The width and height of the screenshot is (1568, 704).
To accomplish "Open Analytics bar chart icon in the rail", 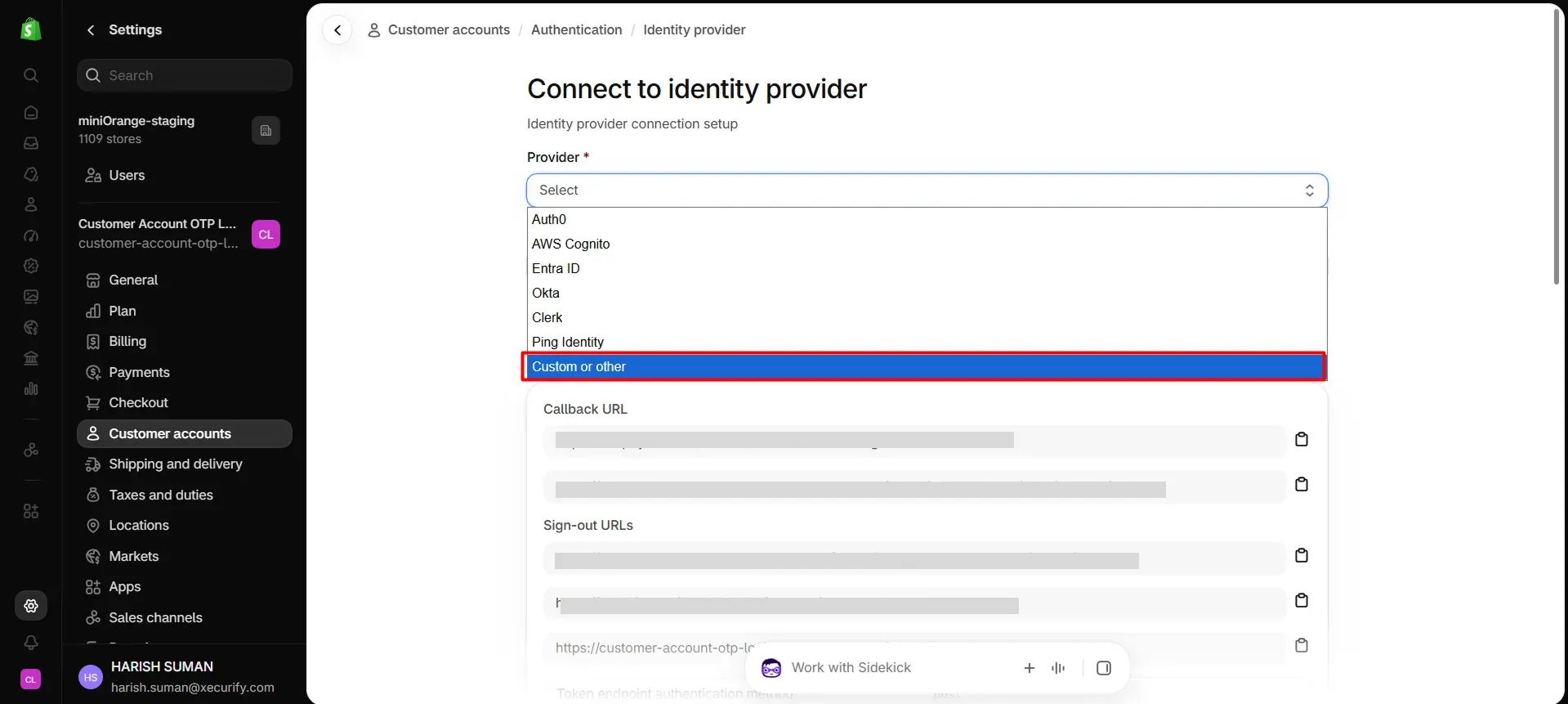I will 31,389.
